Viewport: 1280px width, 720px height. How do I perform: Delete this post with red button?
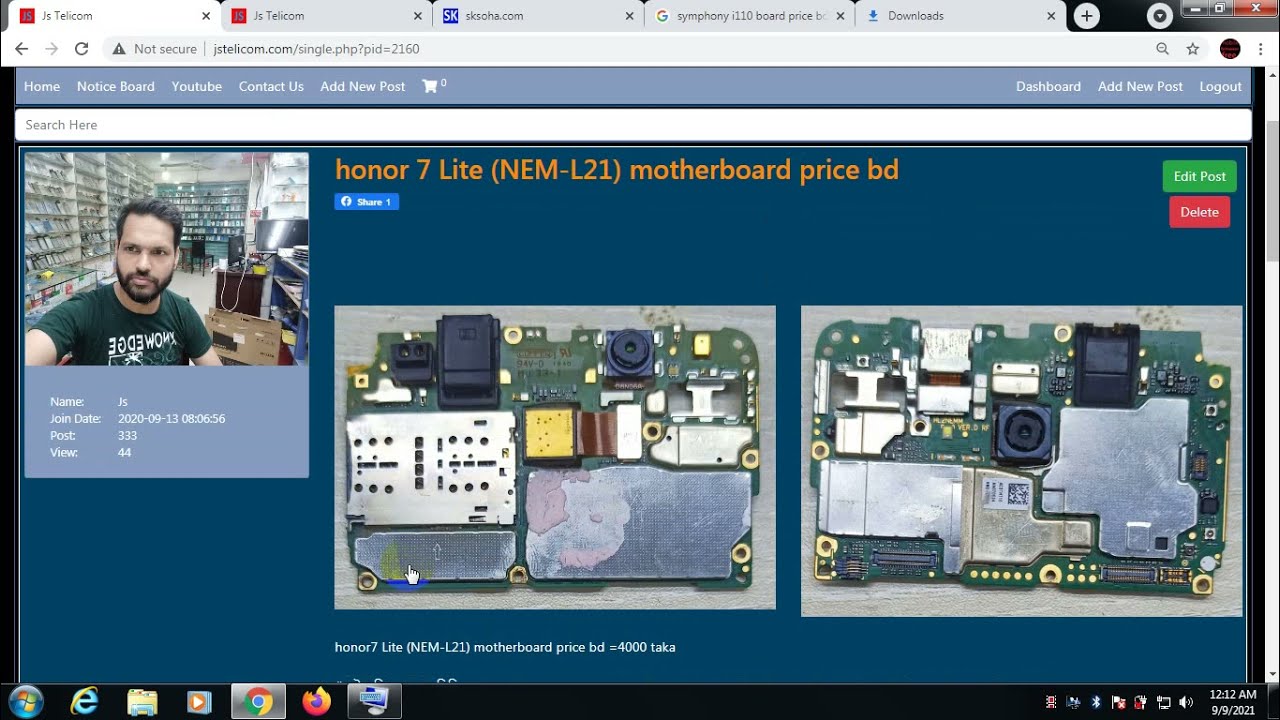[x=1199, y=212]
